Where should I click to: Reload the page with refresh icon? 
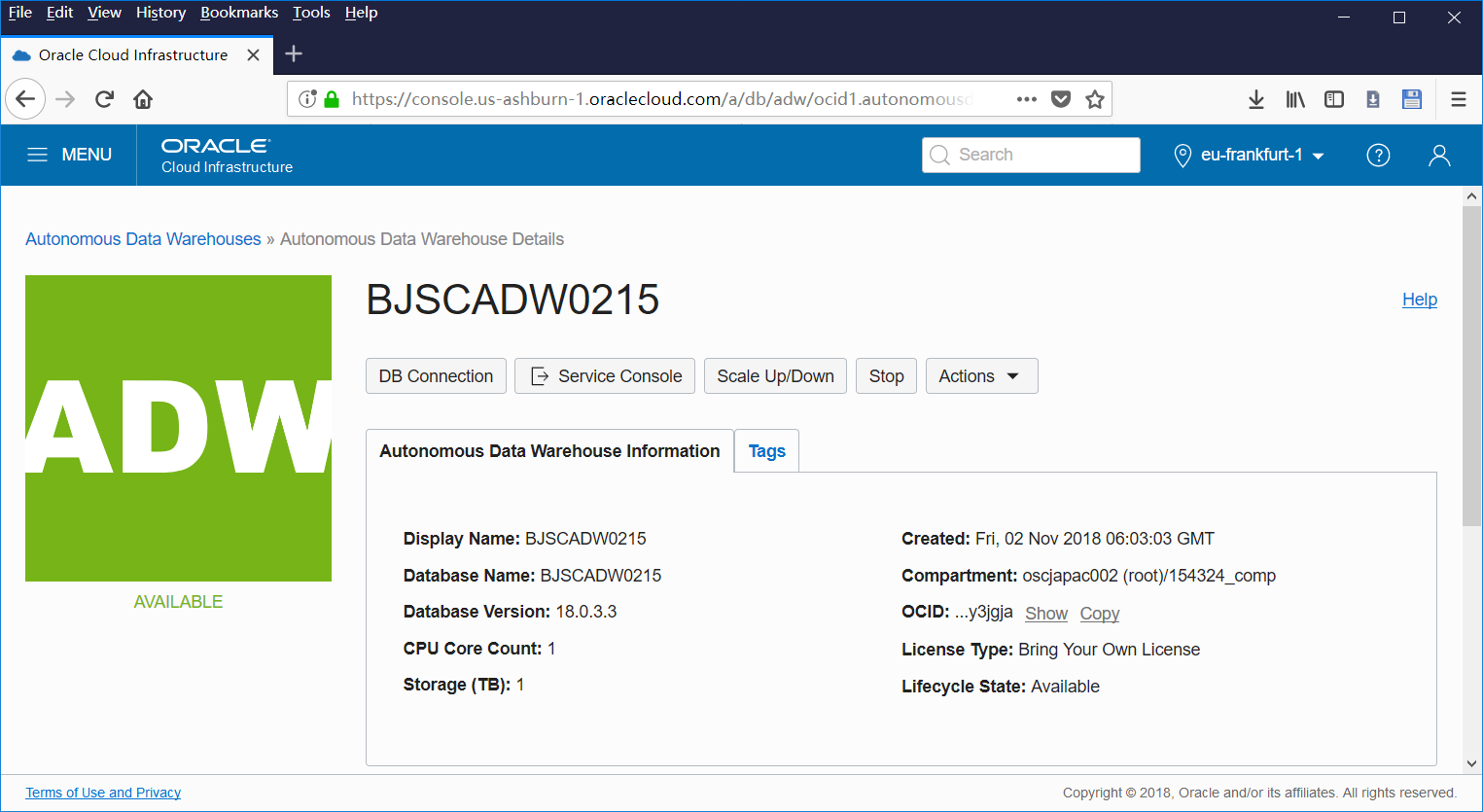(104, 99)
